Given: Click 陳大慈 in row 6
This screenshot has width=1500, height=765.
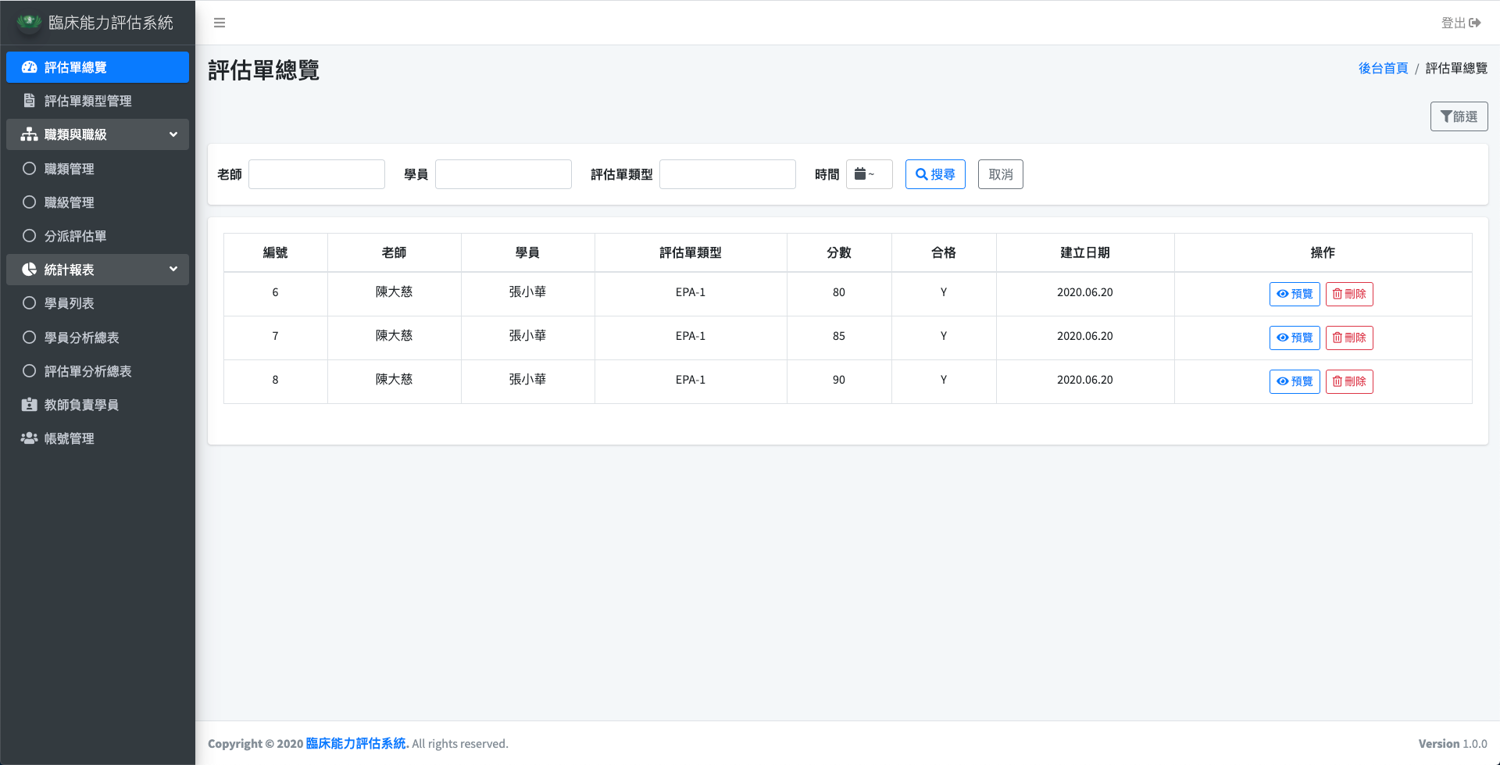Looking at the screenshot, I should 394,292.
